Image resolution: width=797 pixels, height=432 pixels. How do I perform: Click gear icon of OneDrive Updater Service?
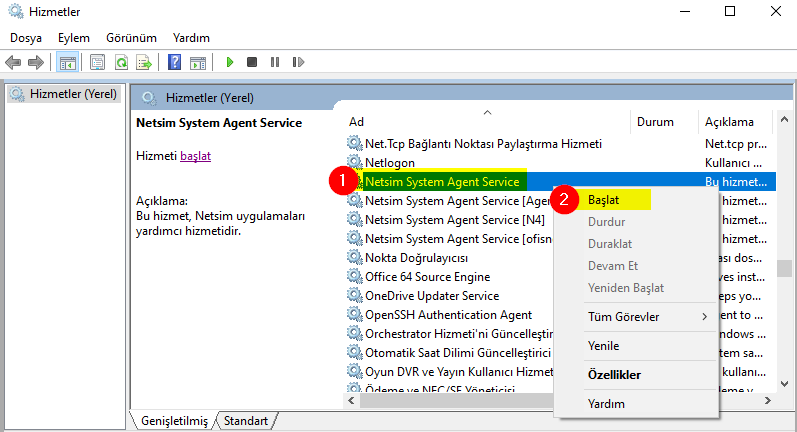pyautogui.click(x=354, y=296)
